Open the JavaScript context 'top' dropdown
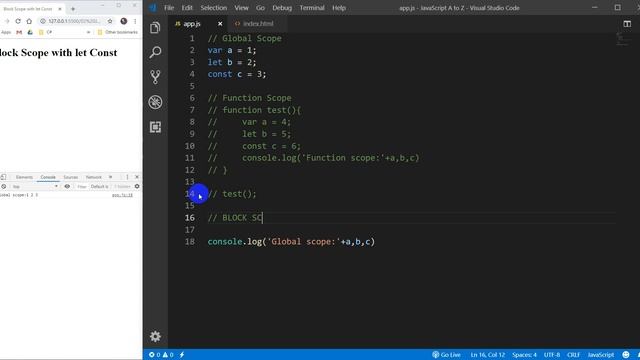 click(x=35, y=187)
